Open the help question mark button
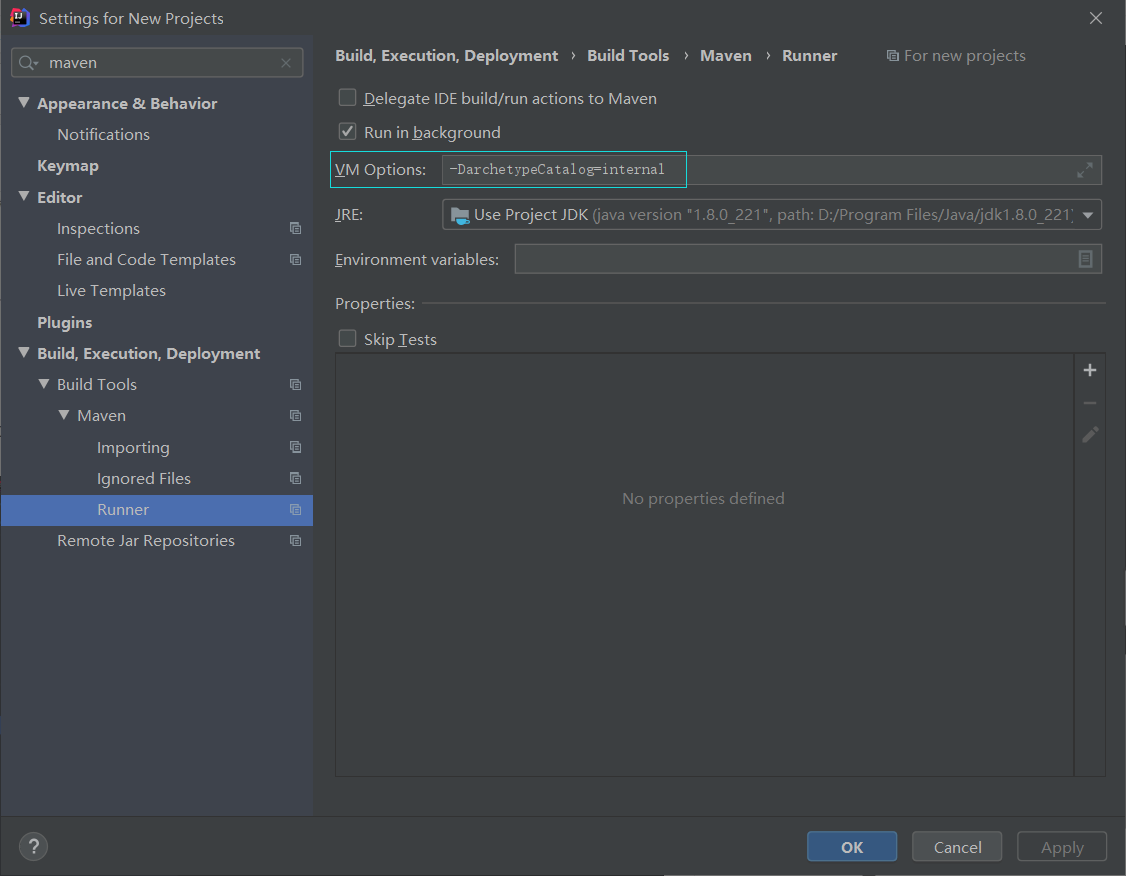The width and height of the screenshot is (1126, 876). (x=33, y=847)
